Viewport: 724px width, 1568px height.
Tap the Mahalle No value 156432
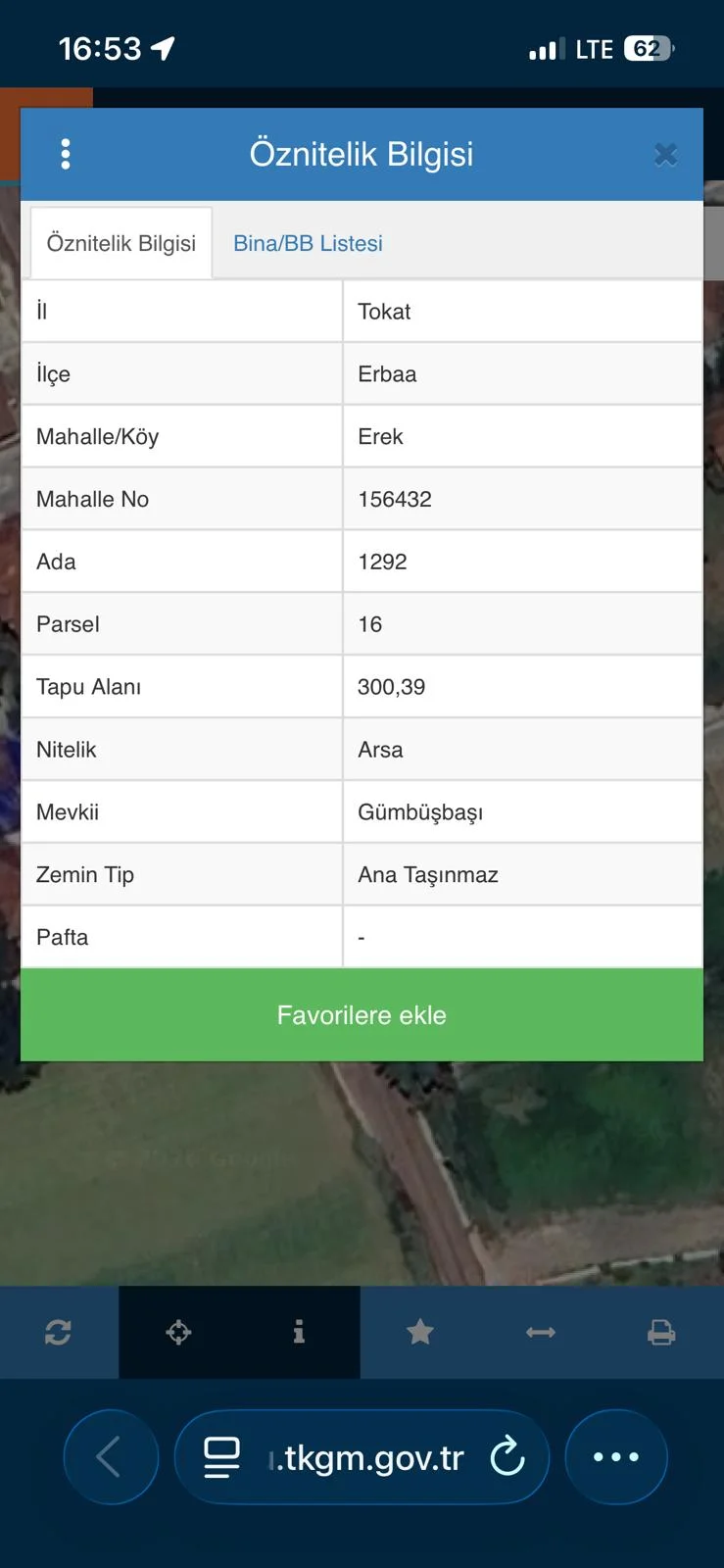[x=395, y=499]
